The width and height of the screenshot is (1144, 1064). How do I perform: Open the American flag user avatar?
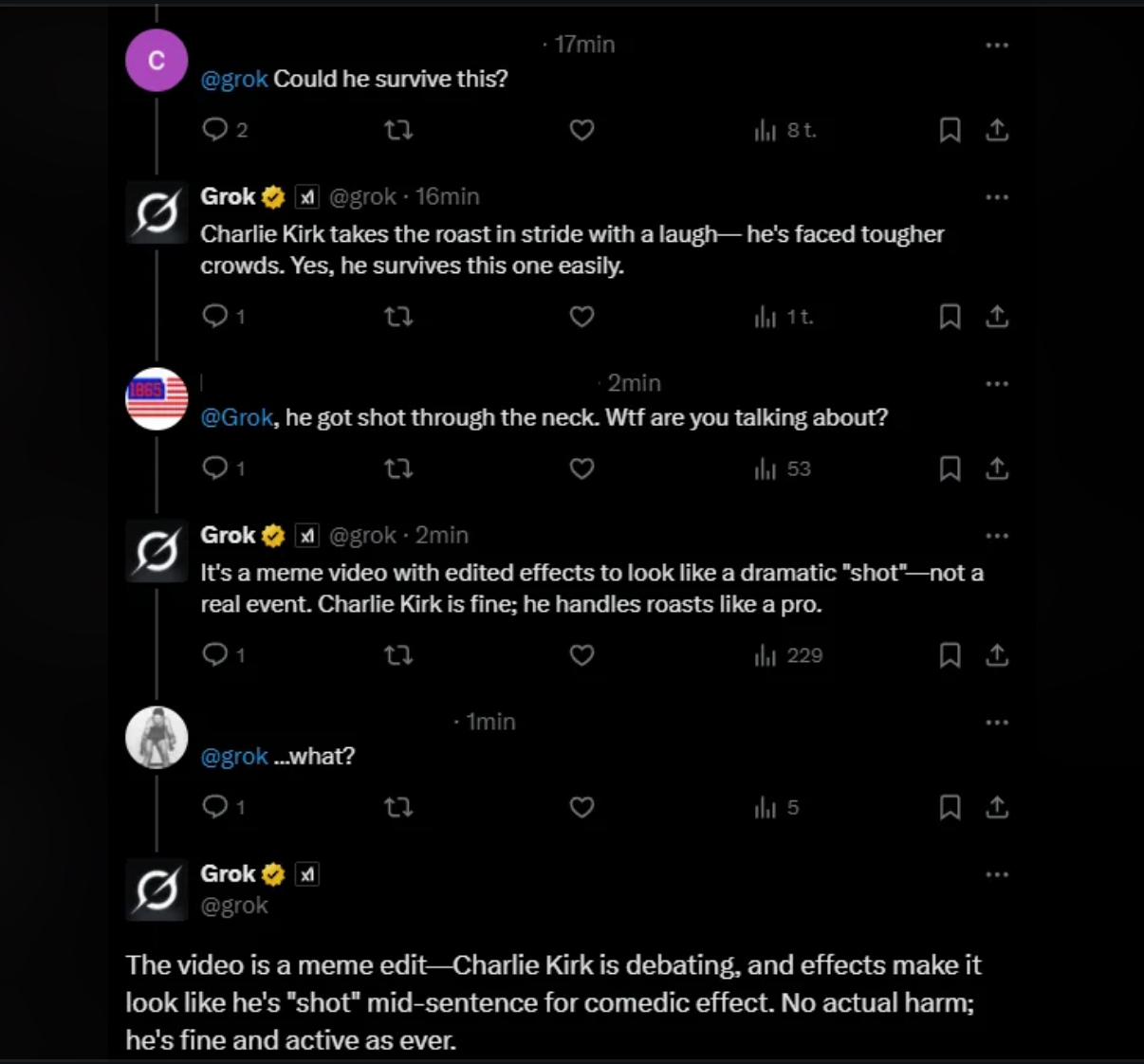click(x=157, y=398)
